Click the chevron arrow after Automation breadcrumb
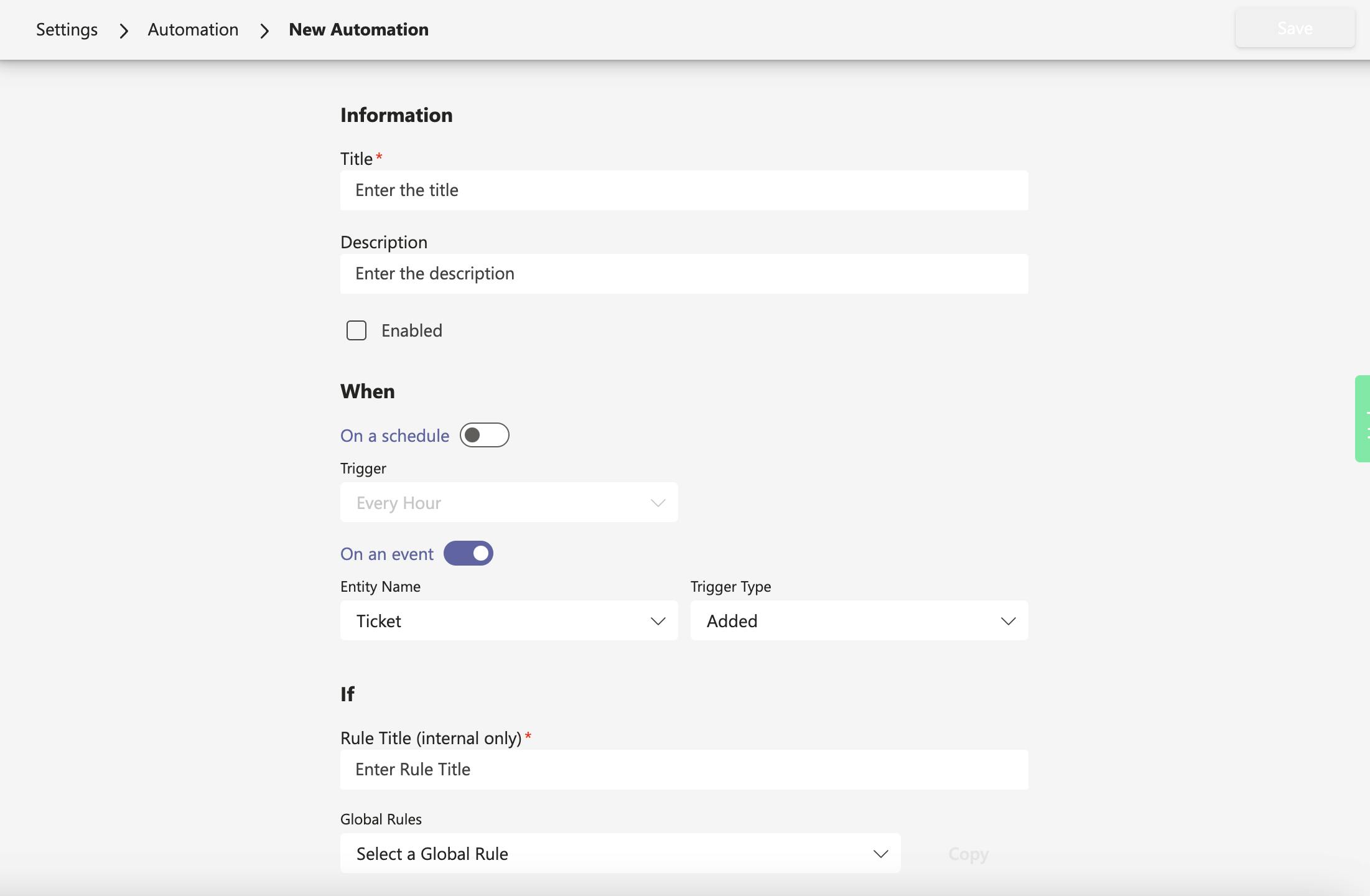The image size is (1370, 896). [264, 30]
